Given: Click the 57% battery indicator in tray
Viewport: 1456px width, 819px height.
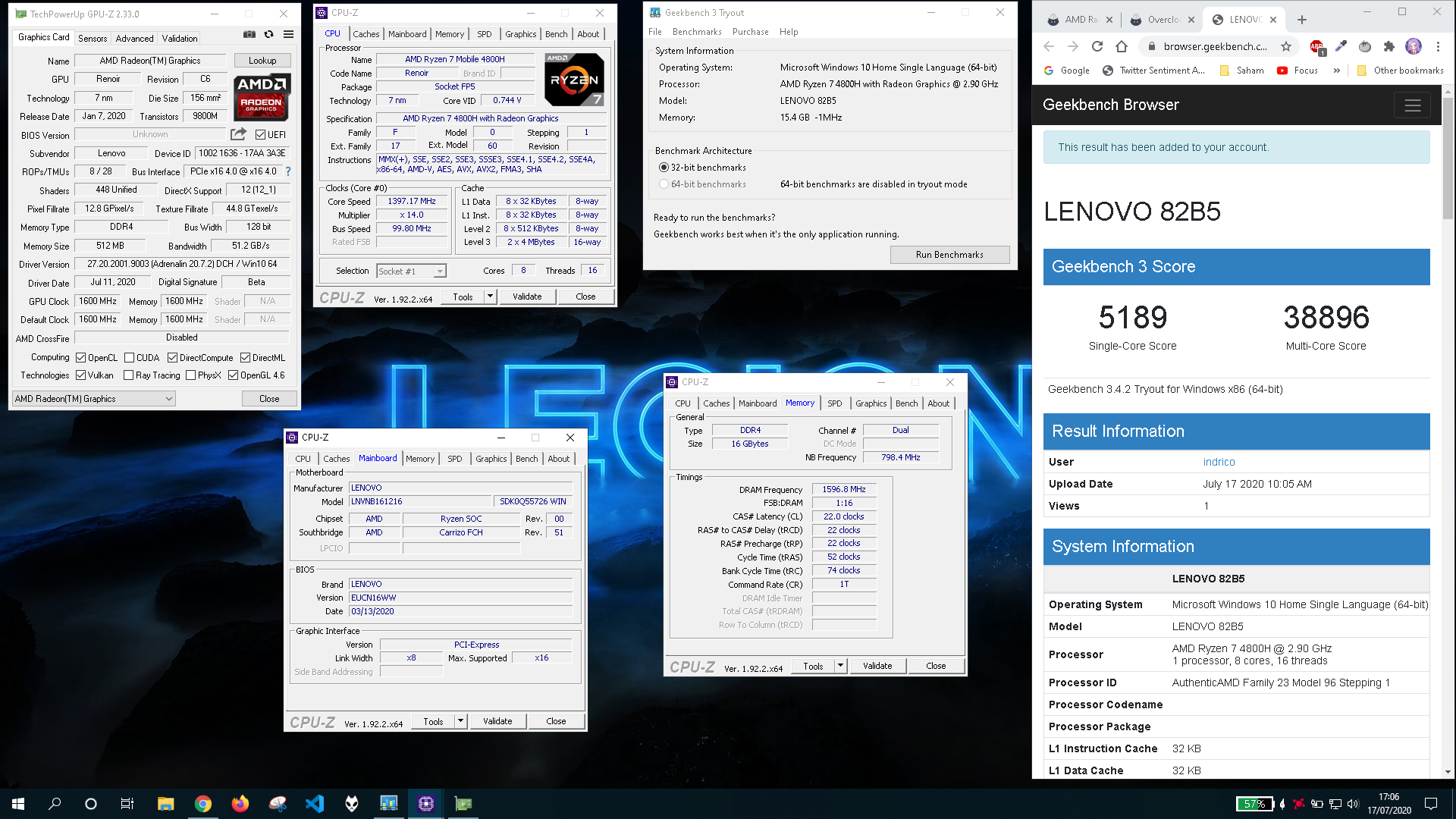Looking at the screenshot, I should [x=1255, y=804].
